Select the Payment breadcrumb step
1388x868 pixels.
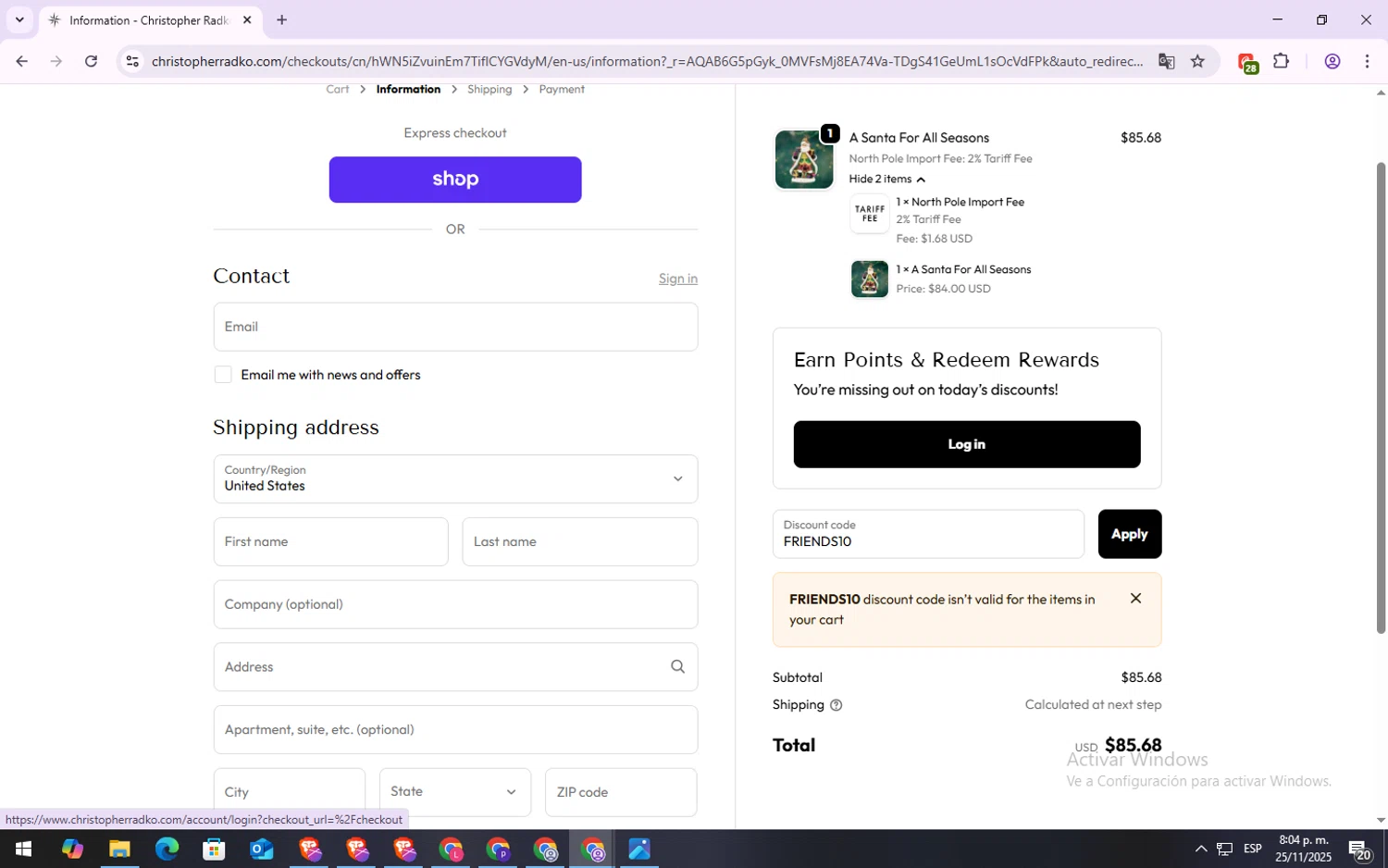562,89
